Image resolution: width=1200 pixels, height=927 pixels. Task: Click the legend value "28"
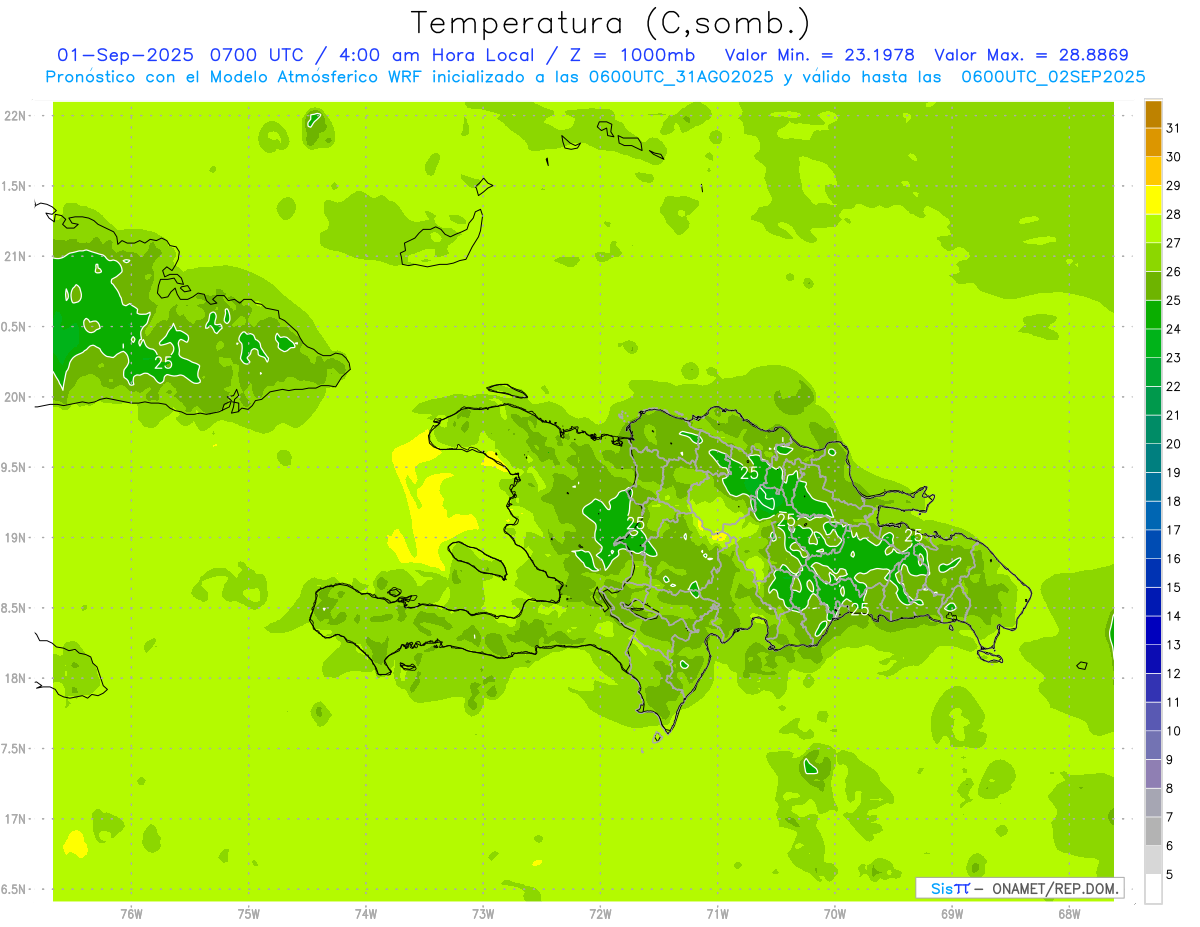coord(1174,214)
